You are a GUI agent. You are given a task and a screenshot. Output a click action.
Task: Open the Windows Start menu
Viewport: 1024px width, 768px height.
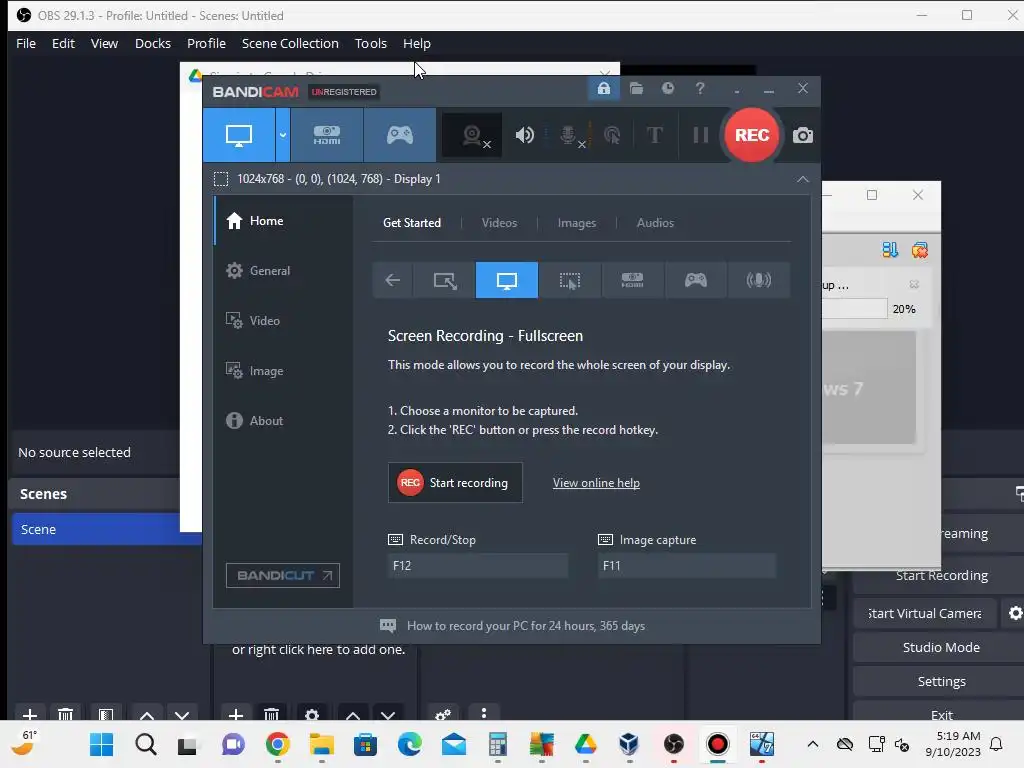101,744
